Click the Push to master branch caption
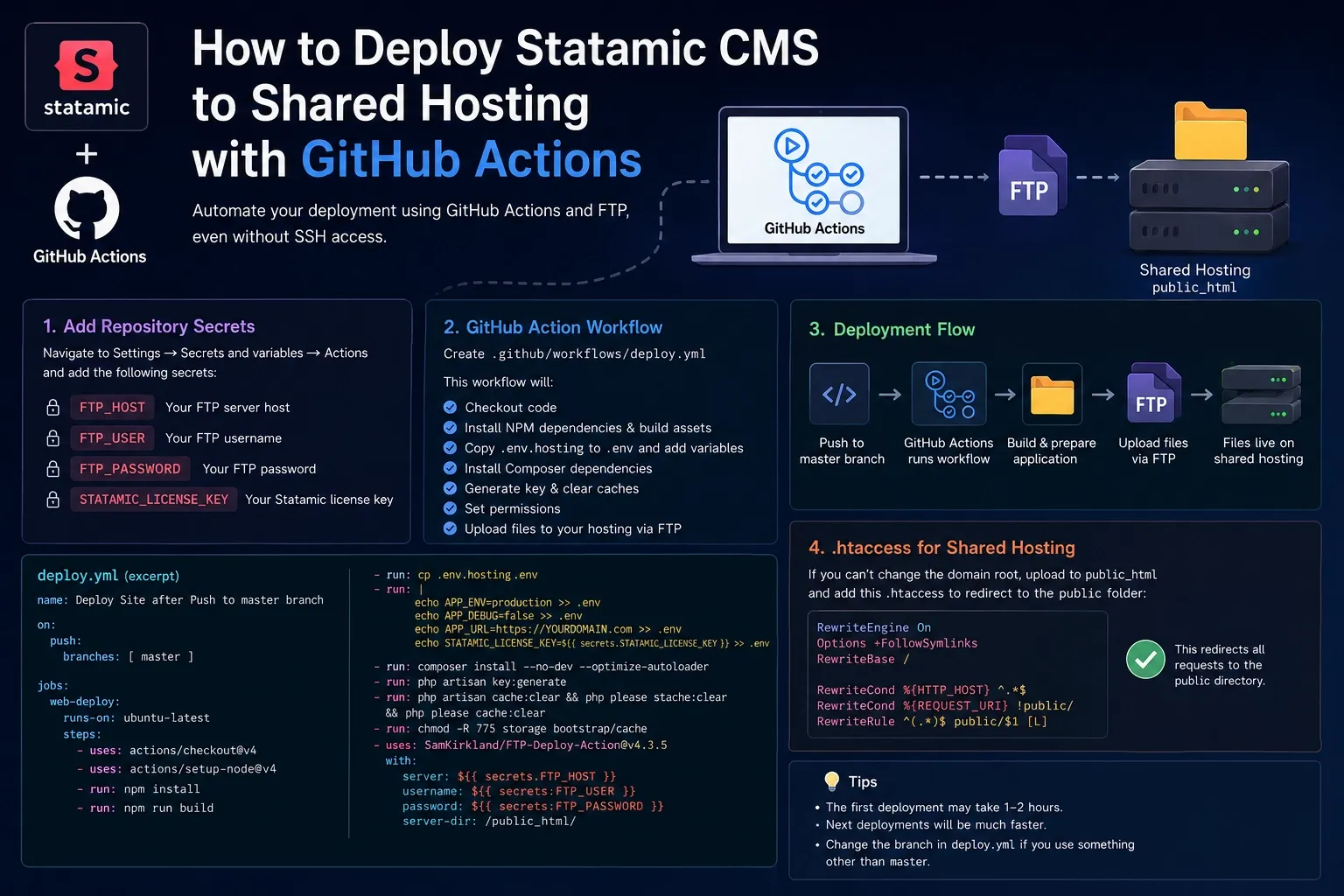Screen dimensions: 1344x896 click(842, 451)
